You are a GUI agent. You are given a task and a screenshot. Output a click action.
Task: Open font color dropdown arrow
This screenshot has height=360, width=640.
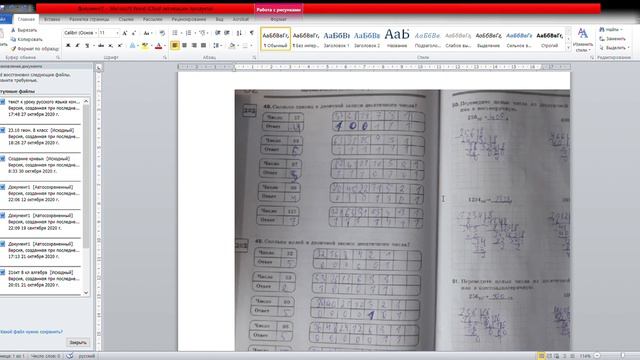(164, 46)
